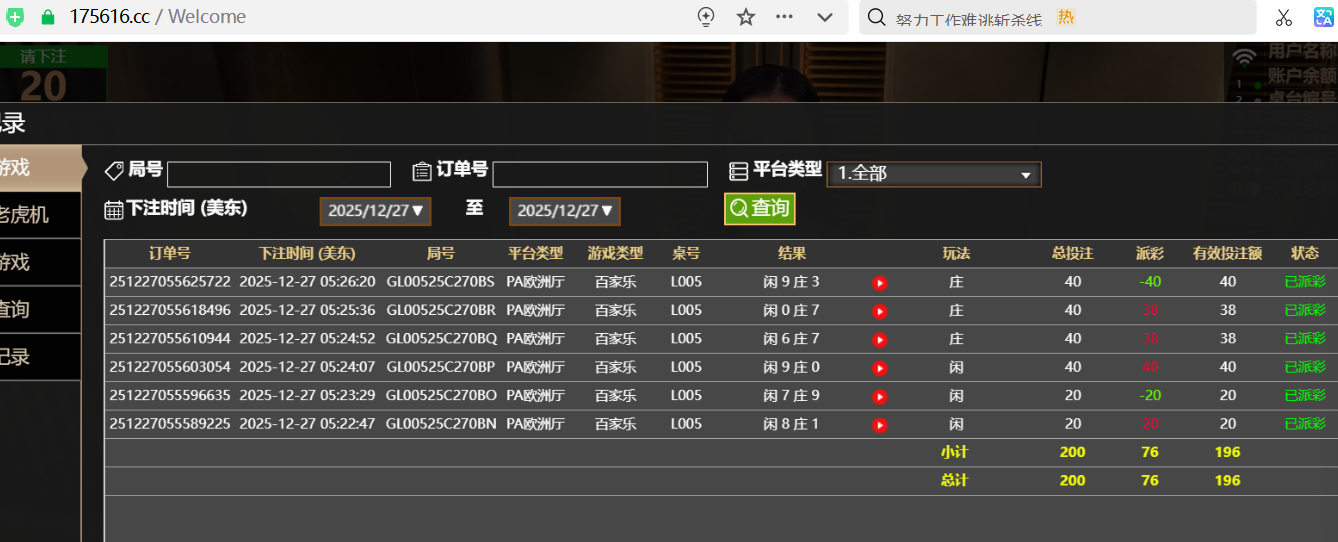The width and height of the screenshot is (1338, 542).
Task: Open the three-dot browser menu
Action: [785, 17]
